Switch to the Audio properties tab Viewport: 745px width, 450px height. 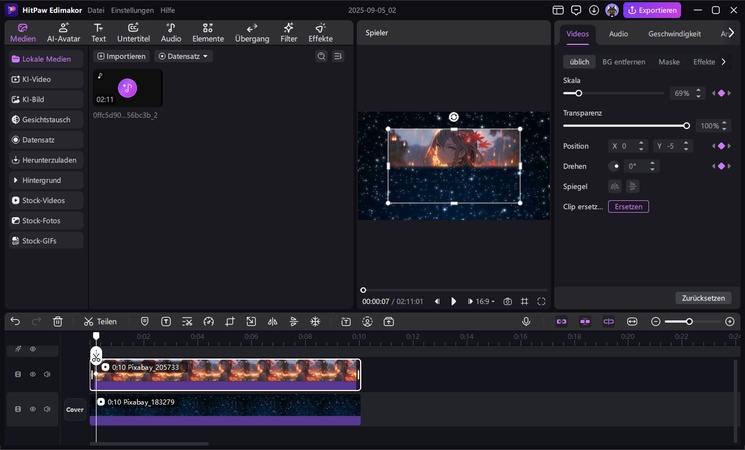pos(618,34)
